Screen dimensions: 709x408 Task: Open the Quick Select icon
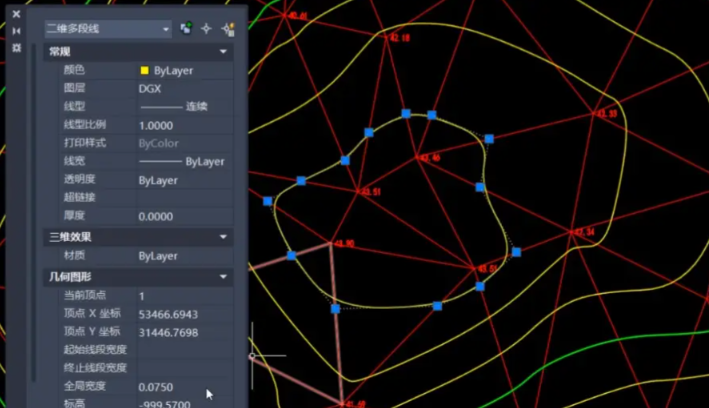coord(228,29)
